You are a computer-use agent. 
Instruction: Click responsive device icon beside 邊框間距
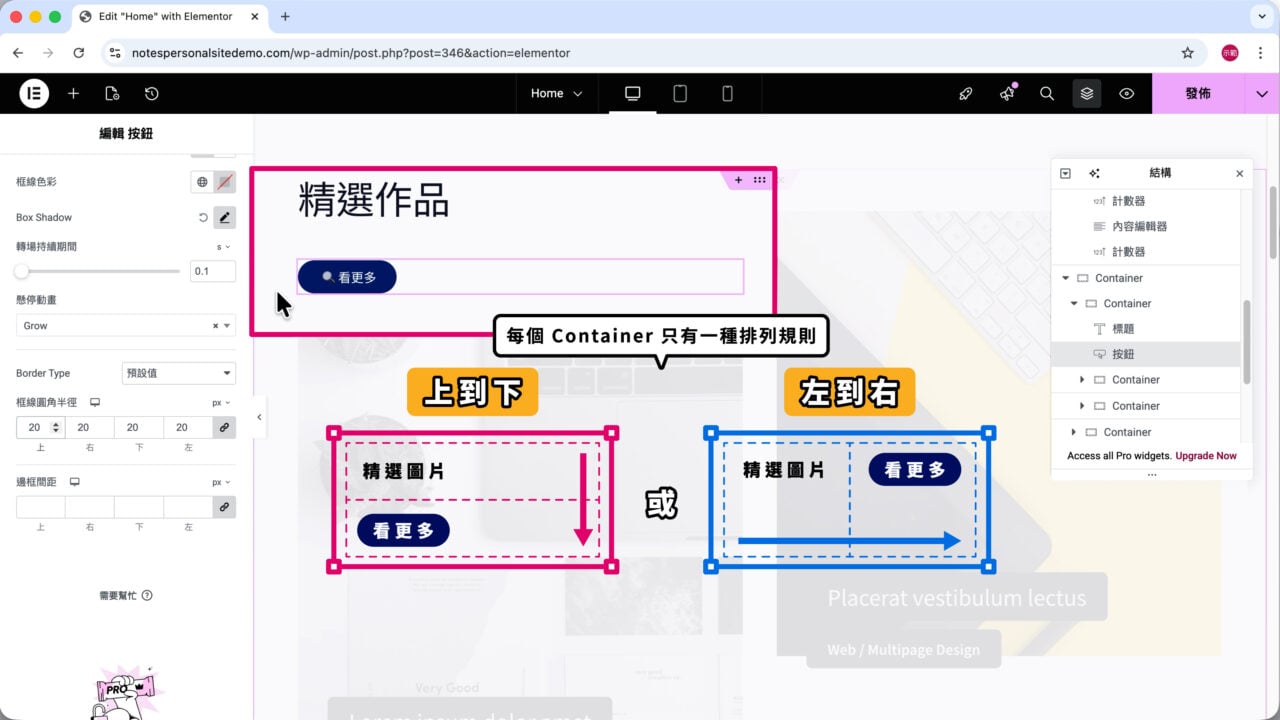[74, 482]
